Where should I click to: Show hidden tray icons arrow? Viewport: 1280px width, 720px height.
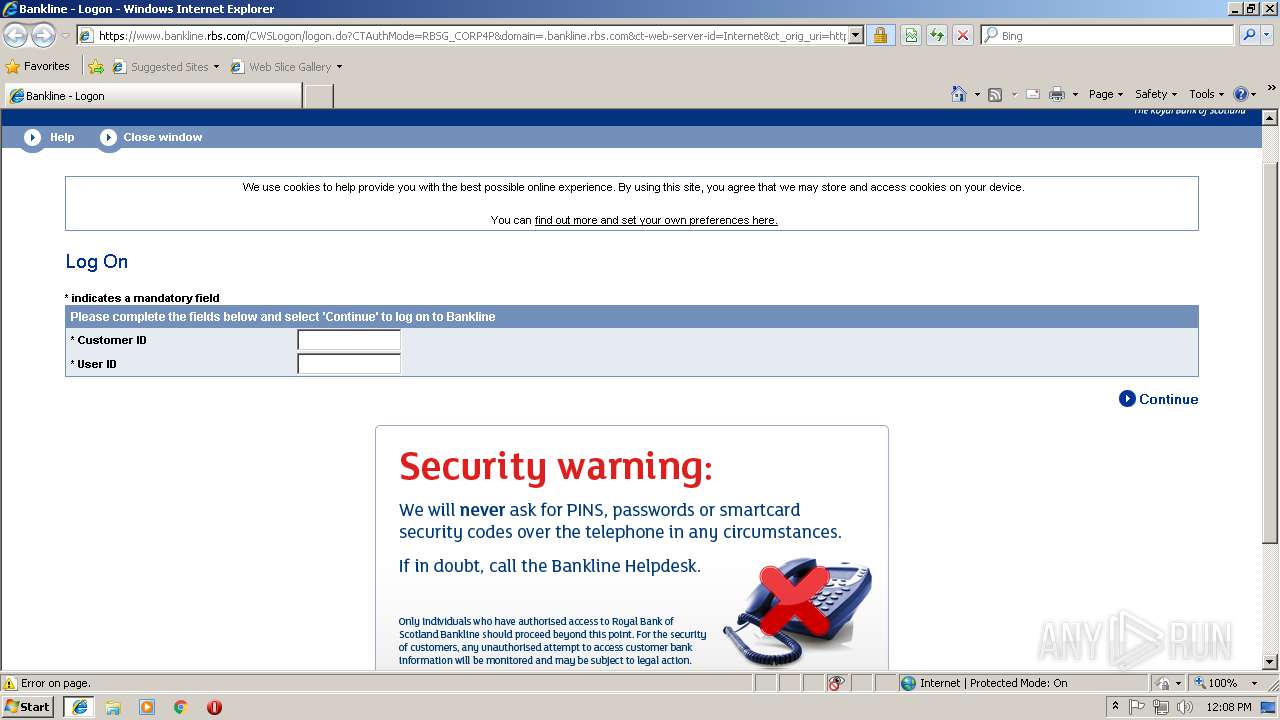1115,707
